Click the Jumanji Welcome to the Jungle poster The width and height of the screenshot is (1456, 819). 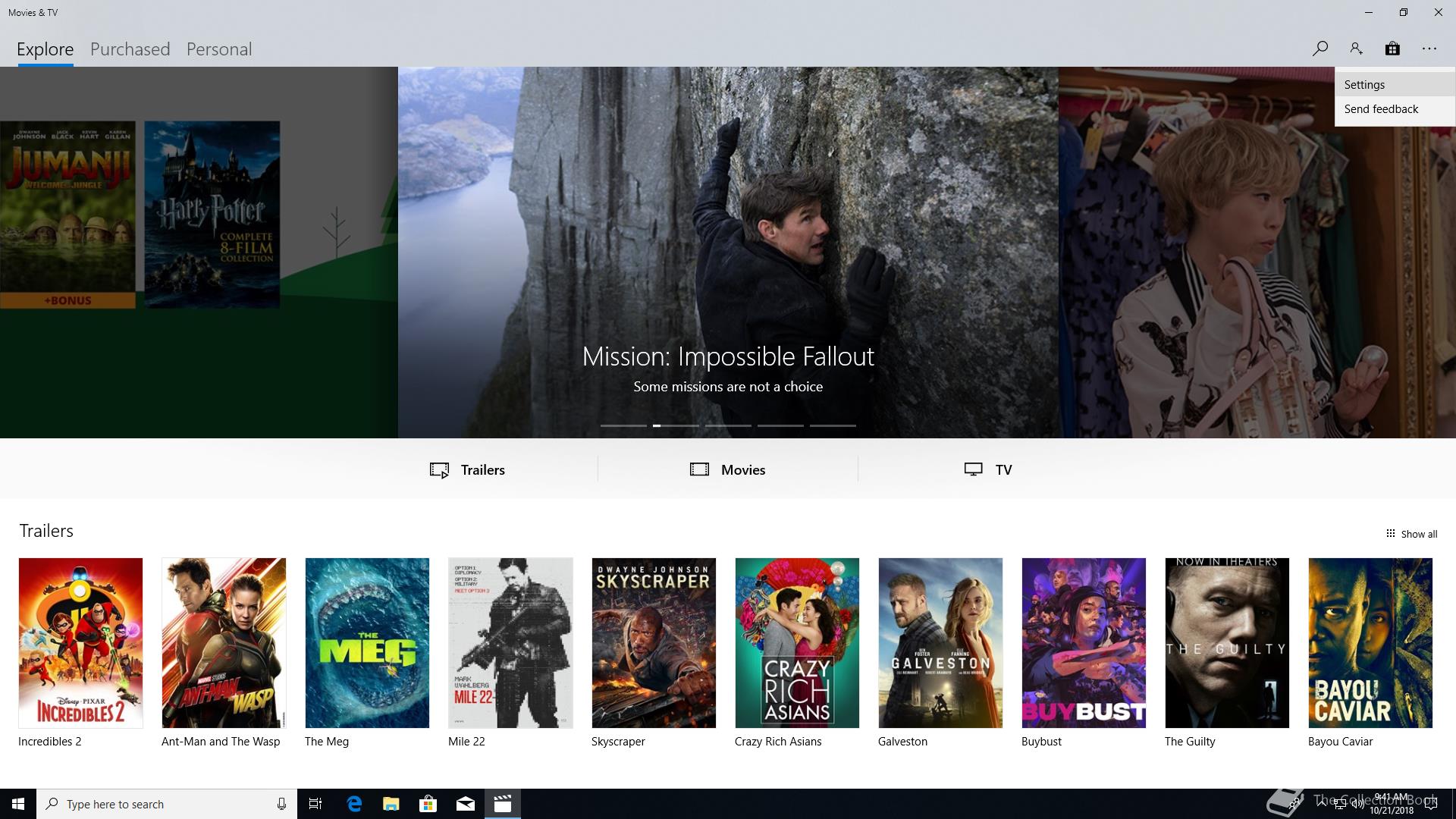click(67, 215)
